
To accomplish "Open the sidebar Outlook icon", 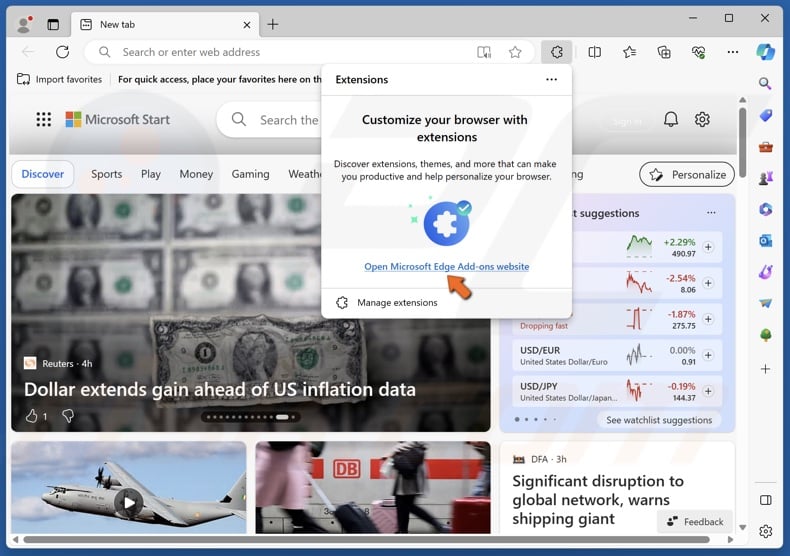I will pyautogui.click(x=765, y=241).
